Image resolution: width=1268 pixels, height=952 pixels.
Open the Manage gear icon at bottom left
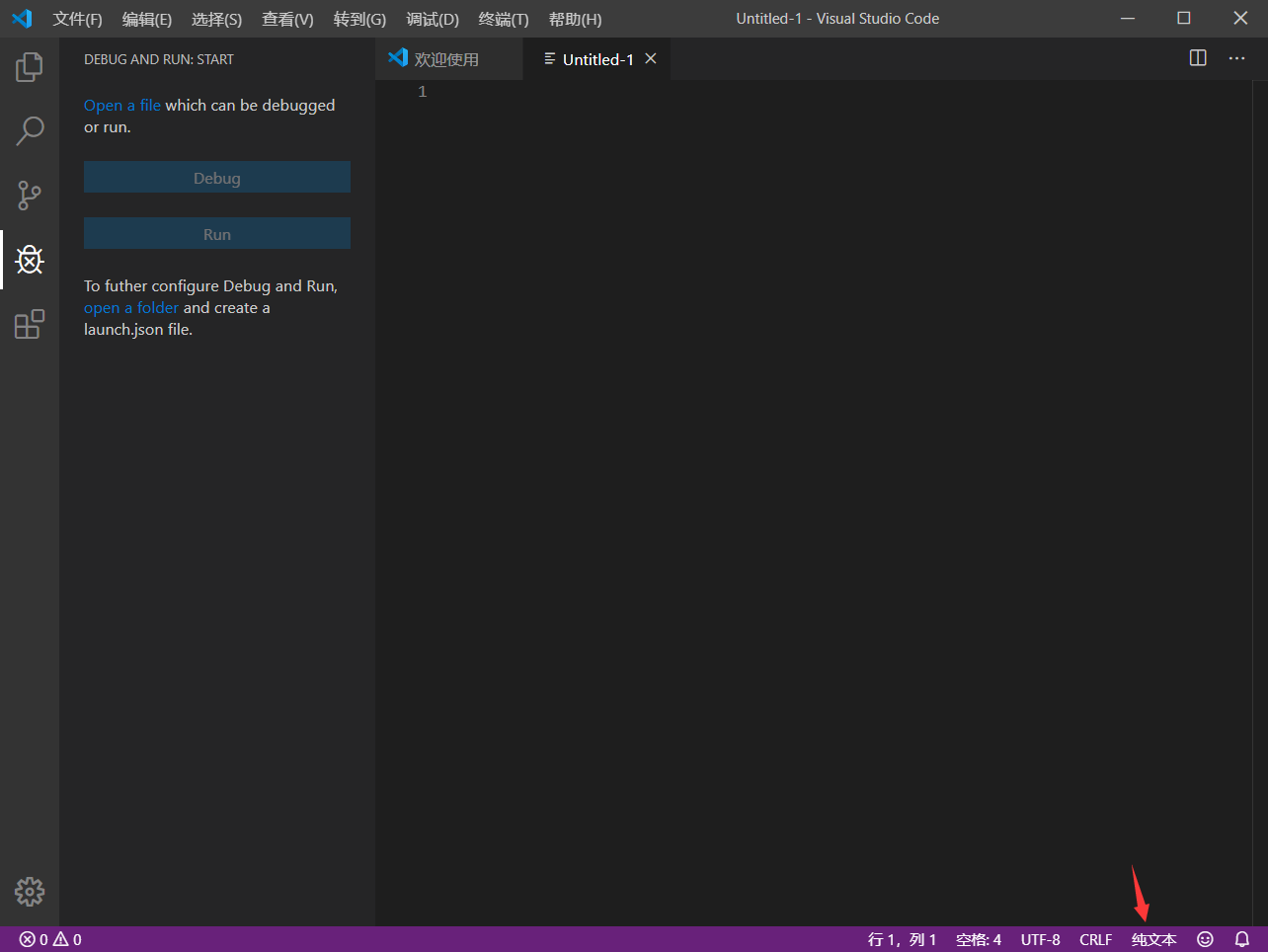[x=30, y=892]
